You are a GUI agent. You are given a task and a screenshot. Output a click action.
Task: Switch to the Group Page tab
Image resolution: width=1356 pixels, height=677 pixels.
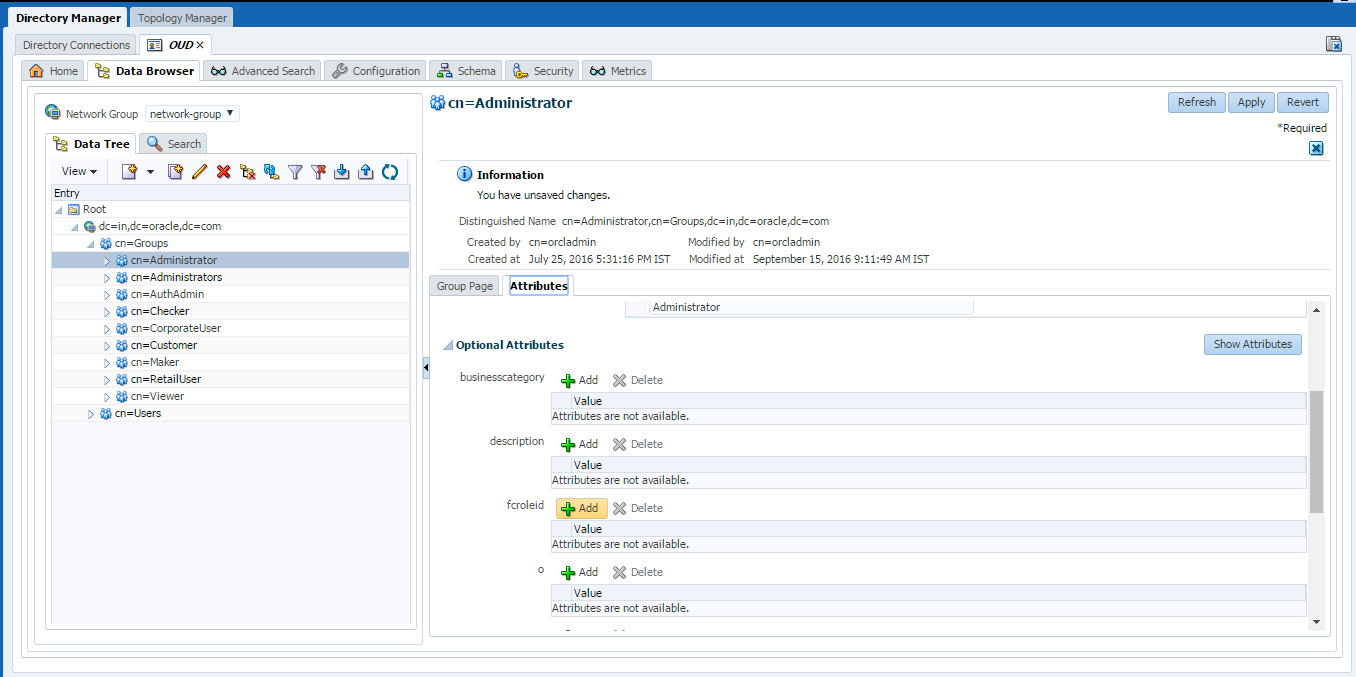pyautogui.click(x=465, y=286)
